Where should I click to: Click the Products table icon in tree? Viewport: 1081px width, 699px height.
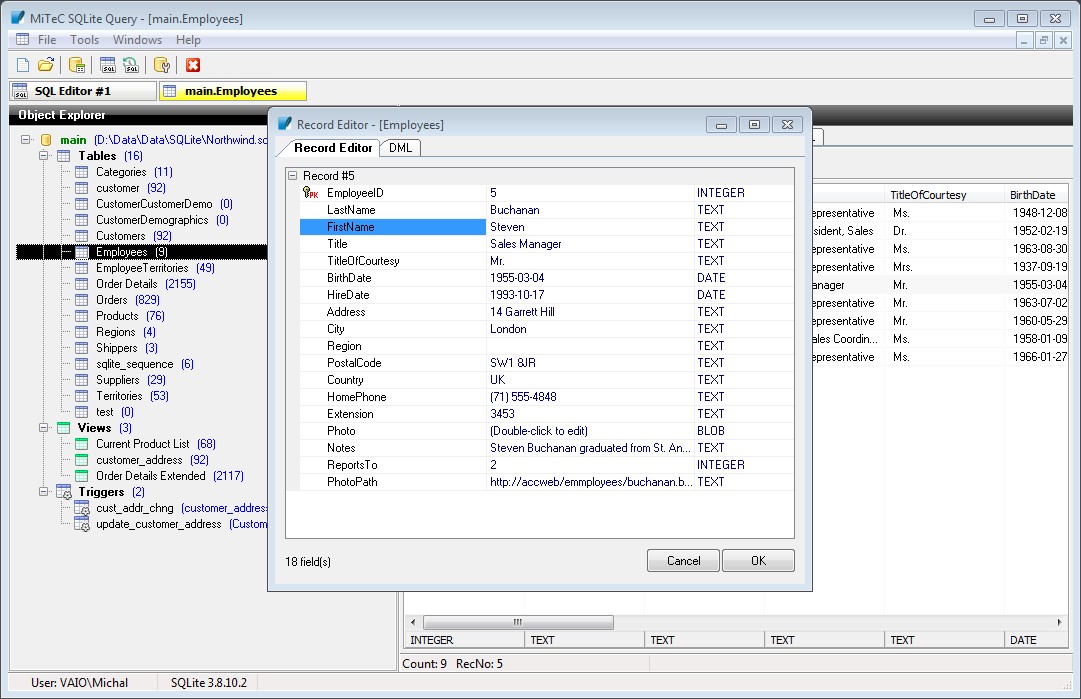(81, 316)
